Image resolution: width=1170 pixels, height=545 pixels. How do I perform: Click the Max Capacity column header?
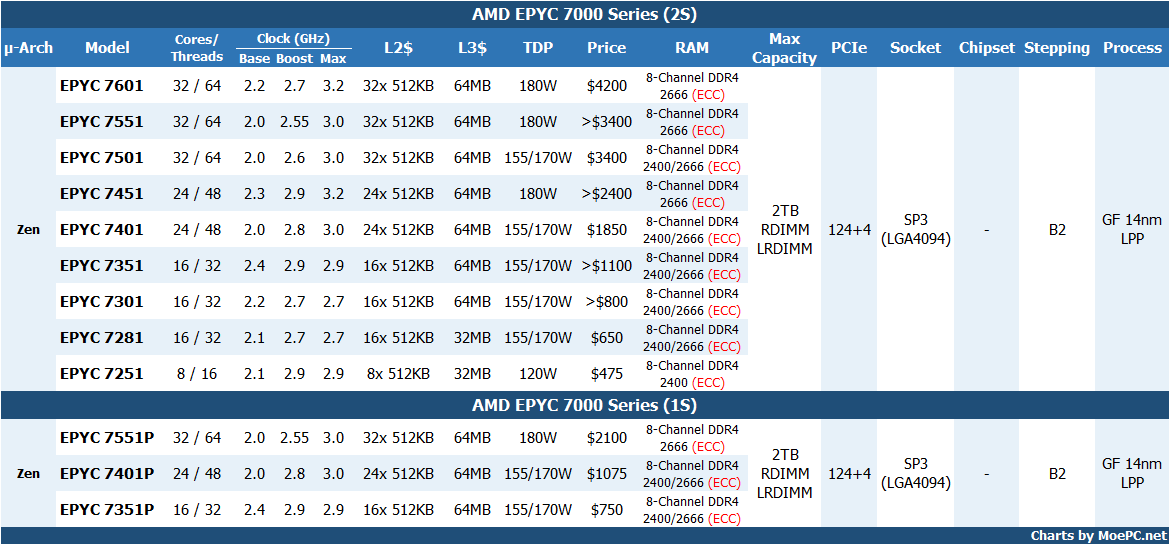(x=784, y=48)
